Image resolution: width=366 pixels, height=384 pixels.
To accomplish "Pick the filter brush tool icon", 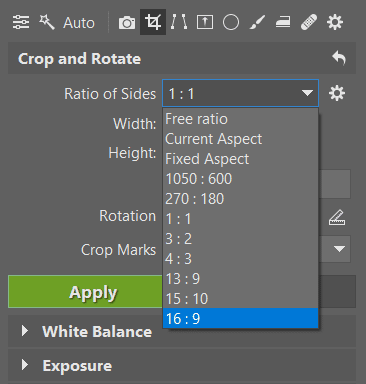I will (x=257, y=22).
